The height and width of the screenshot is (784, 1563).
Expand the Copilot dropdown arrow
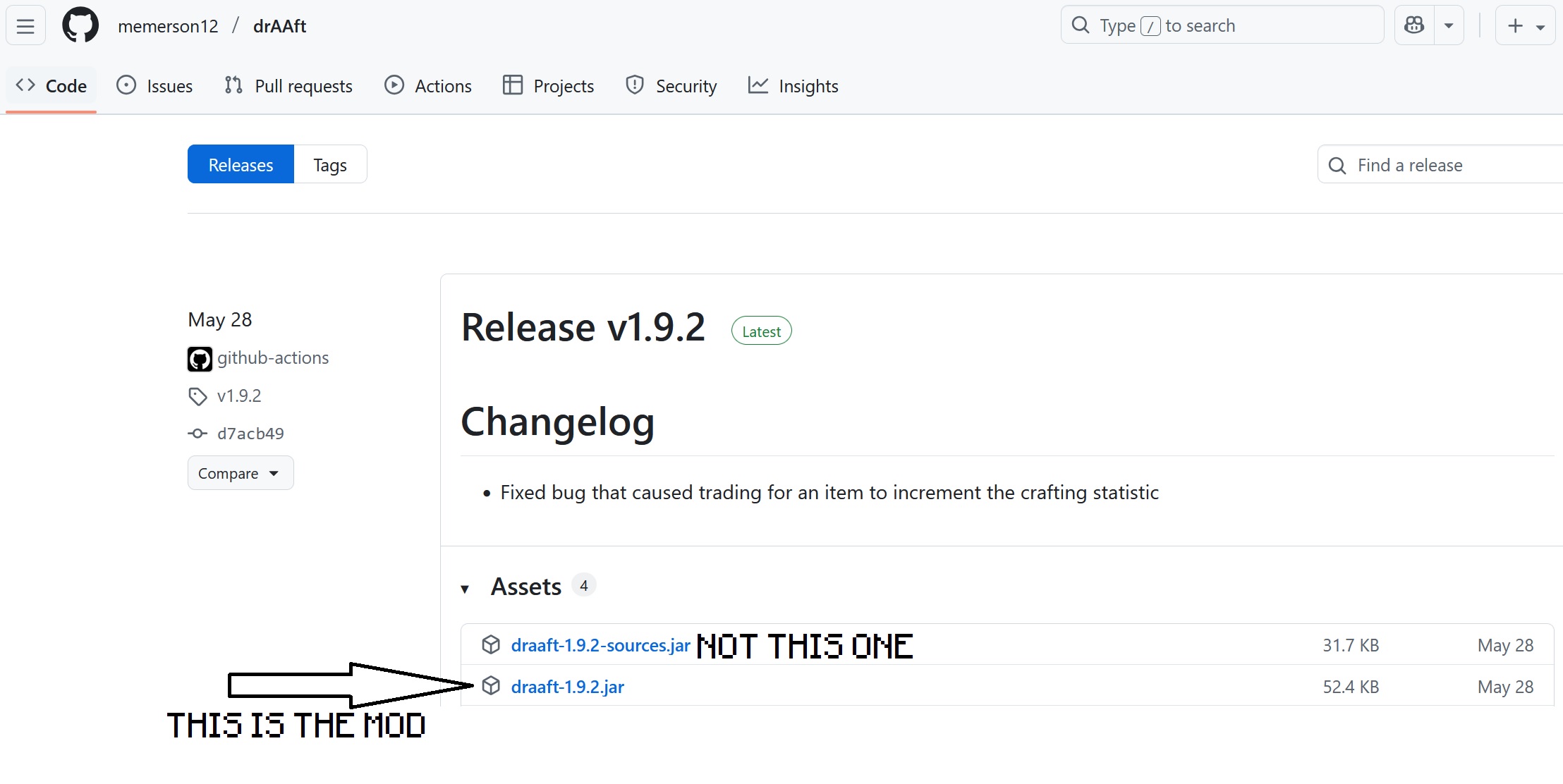click(x=1449, y=26)
